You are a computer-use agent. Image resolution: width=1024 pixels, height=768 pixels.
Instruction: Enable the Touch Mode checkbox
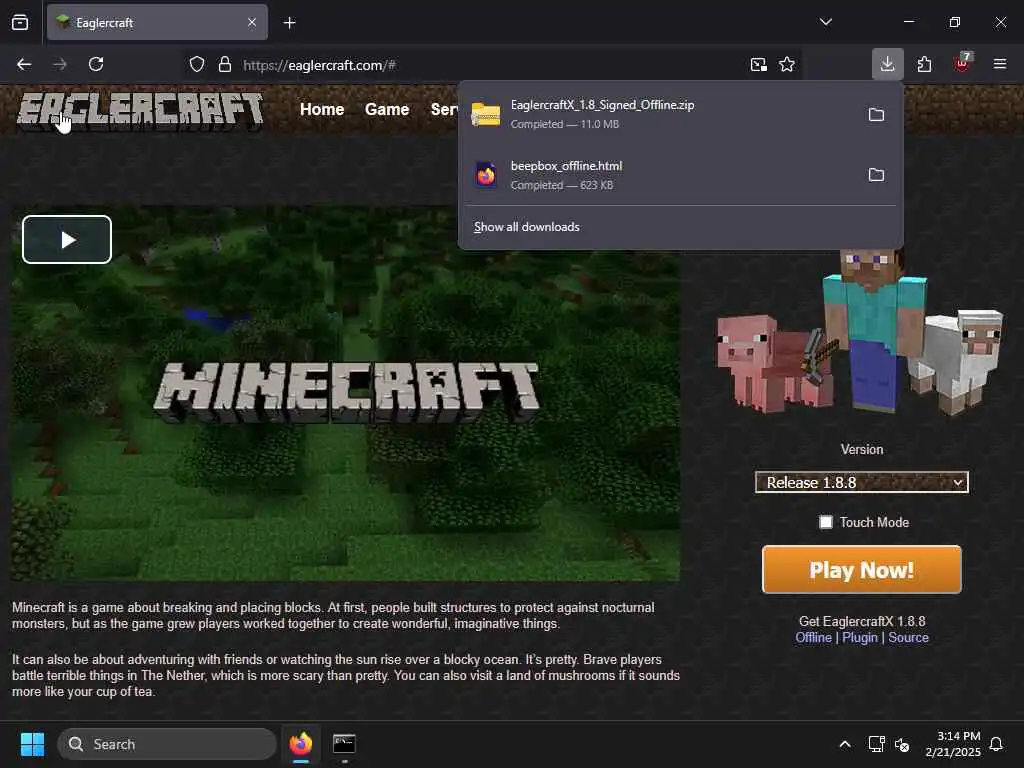pyautogui.click(x=826, y=522)
